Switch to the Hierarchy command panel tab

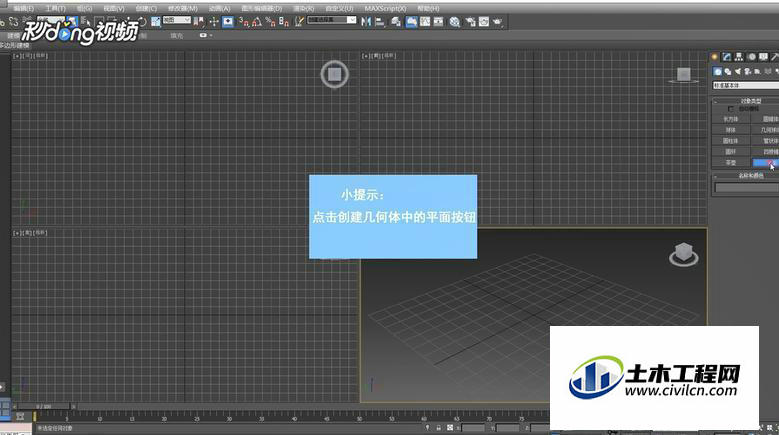click(739, 57)
